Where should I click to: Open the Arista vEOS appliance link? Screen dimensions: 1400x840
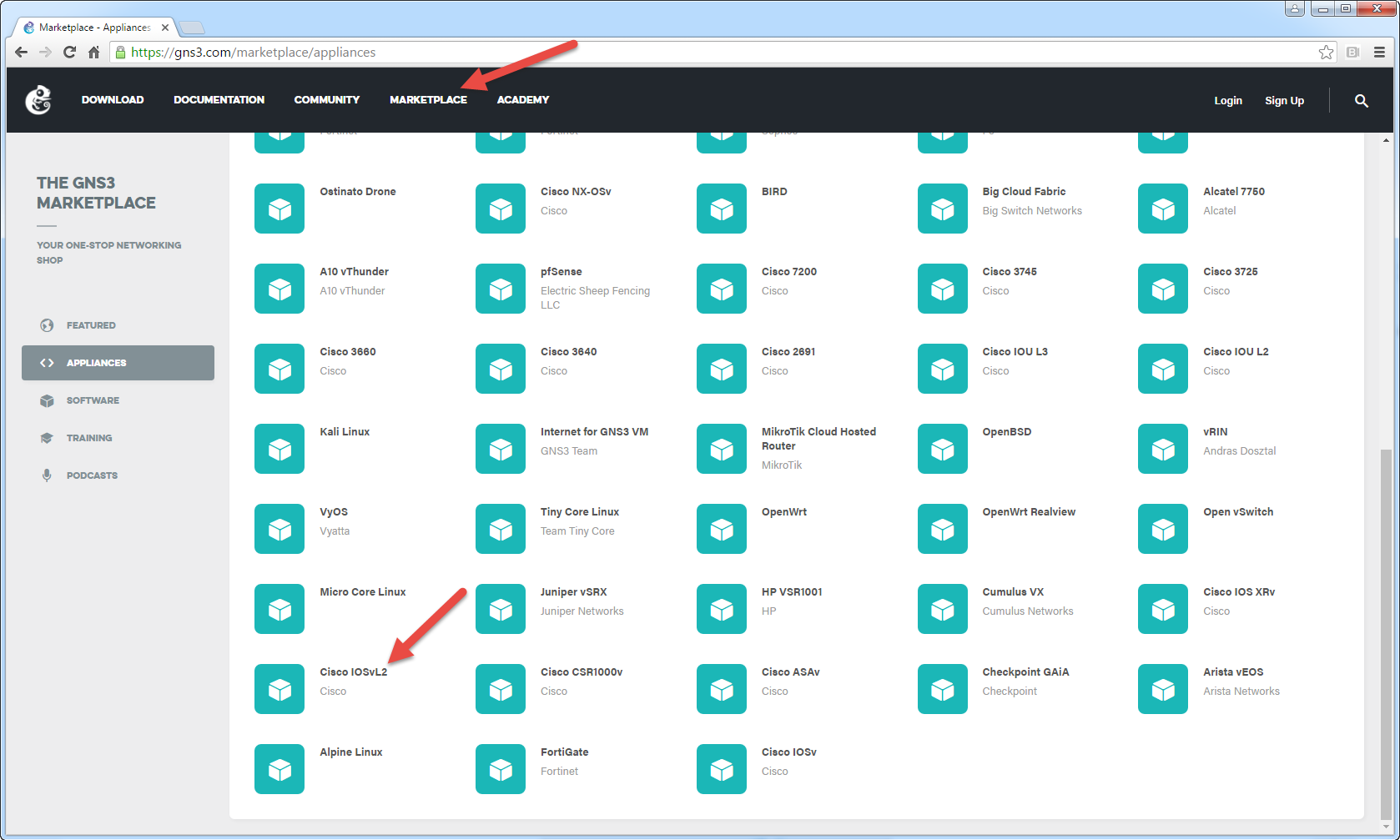click(x=1233, y=672)
